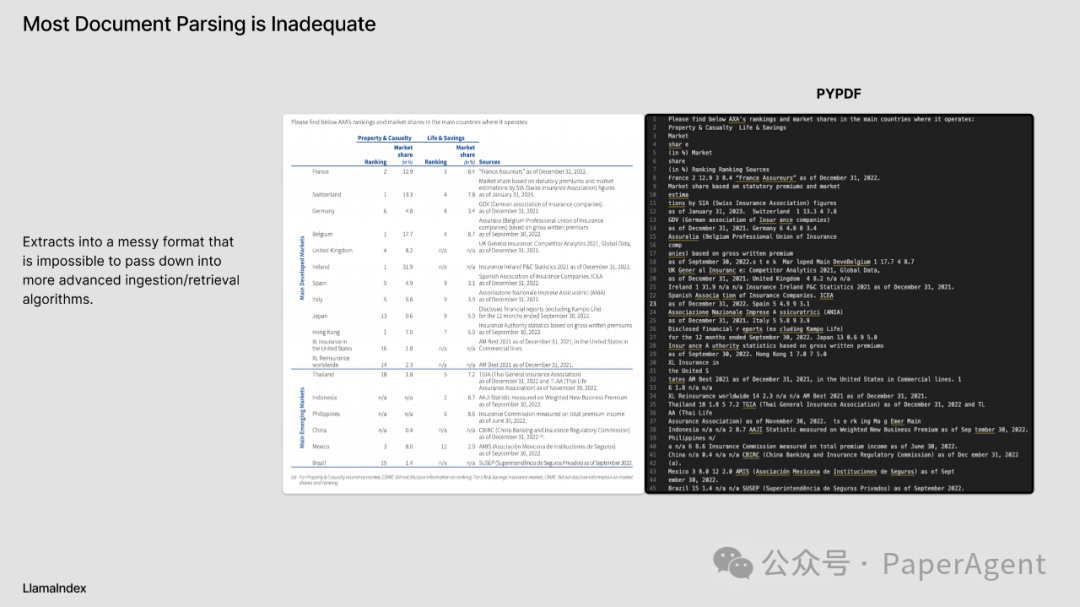The height and width of the screenshot is (607, 1080).
Task: Open the AXA rankings table image
Action: click(x=462, y=303)
